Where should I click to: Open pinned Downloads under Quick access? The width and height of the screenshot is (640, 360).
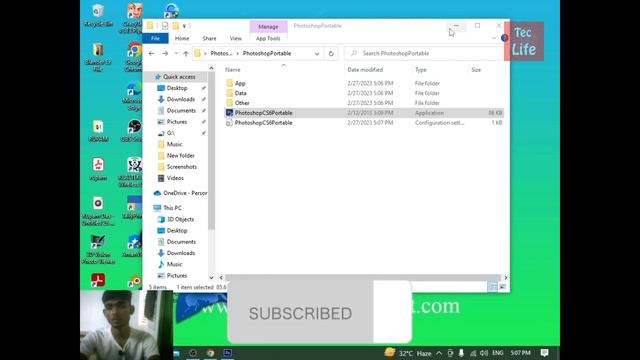coord(181,99)
